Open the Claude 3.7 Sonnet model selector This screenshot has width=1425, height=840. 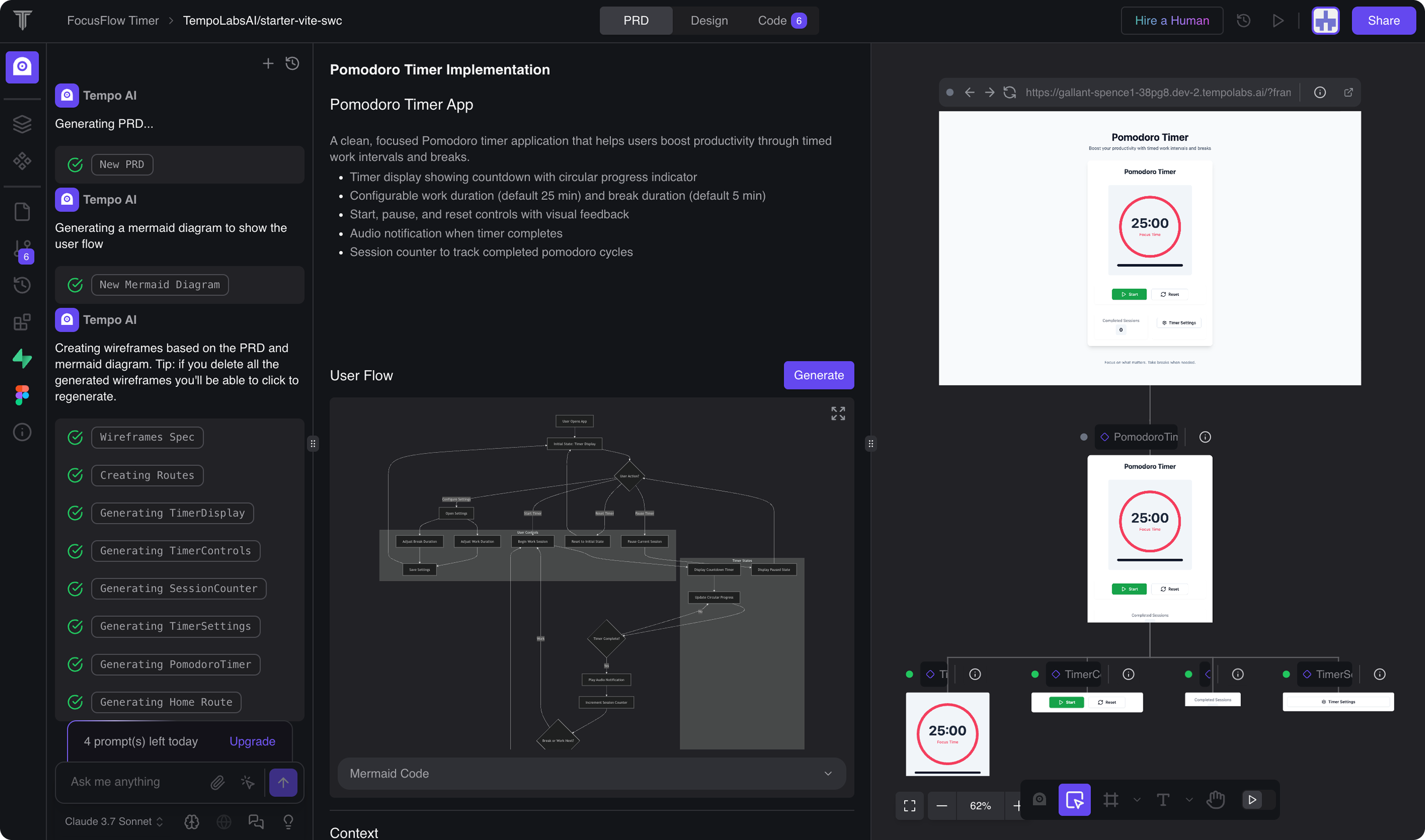[114, 822]
